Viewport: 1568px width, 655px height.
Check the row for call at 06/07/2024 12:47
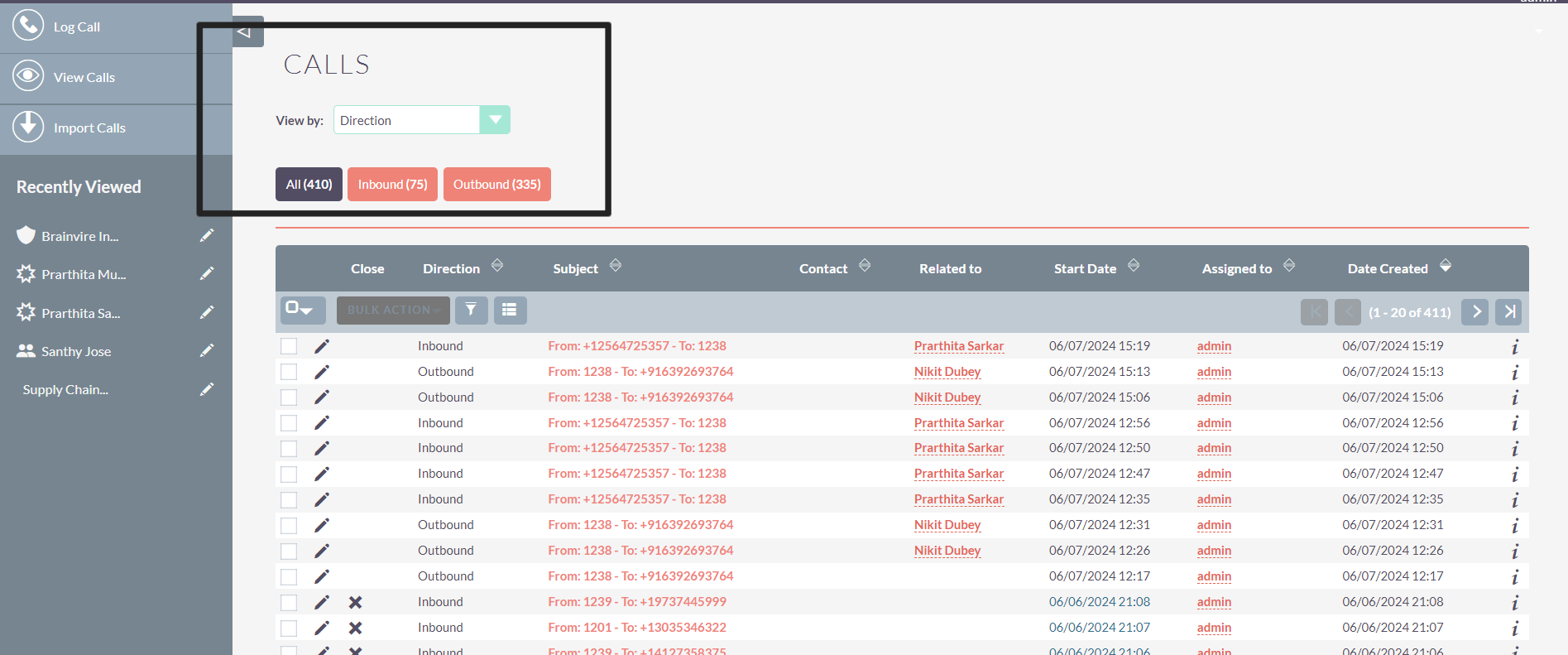pos(289,474)
